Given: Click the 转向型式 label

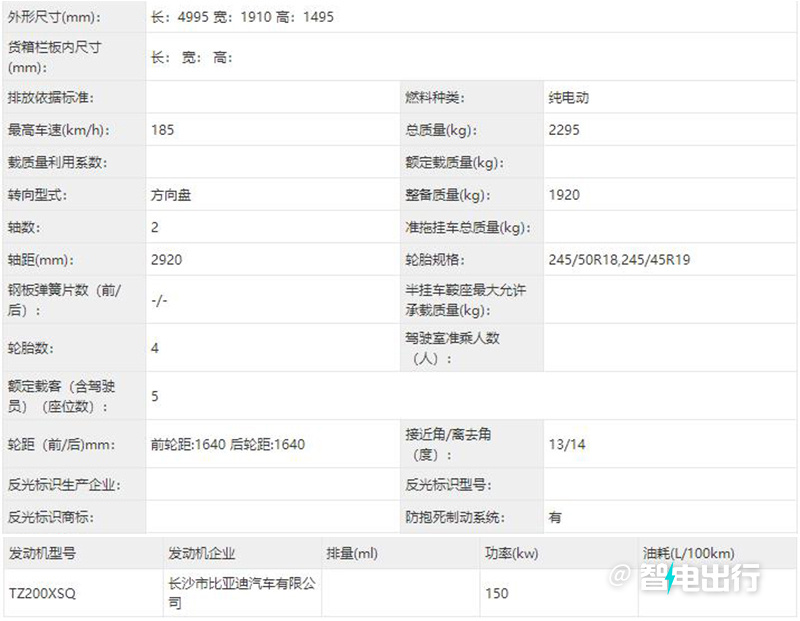Looking at the screenshot, I should coord(37,194).
